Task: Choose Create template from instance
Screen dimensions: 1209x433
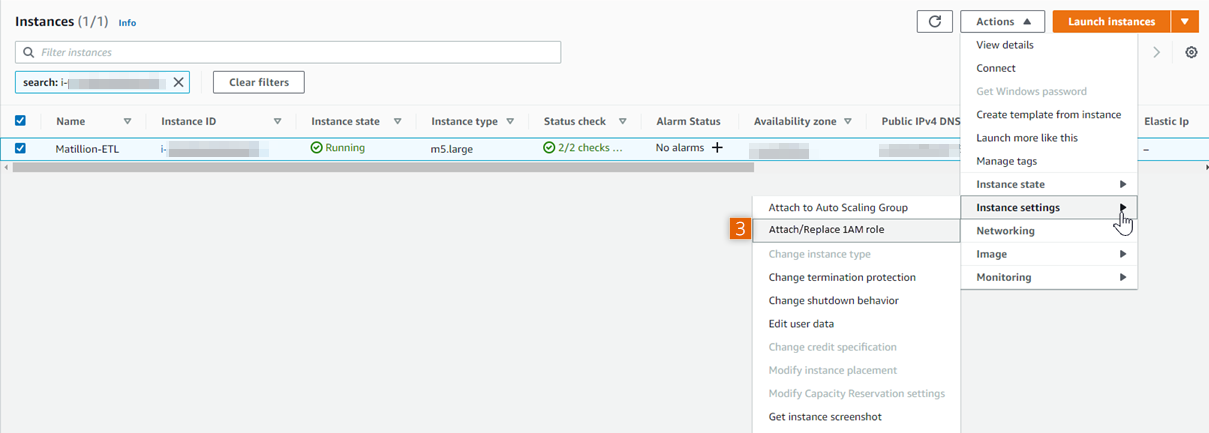Action: pos(1049,114)
